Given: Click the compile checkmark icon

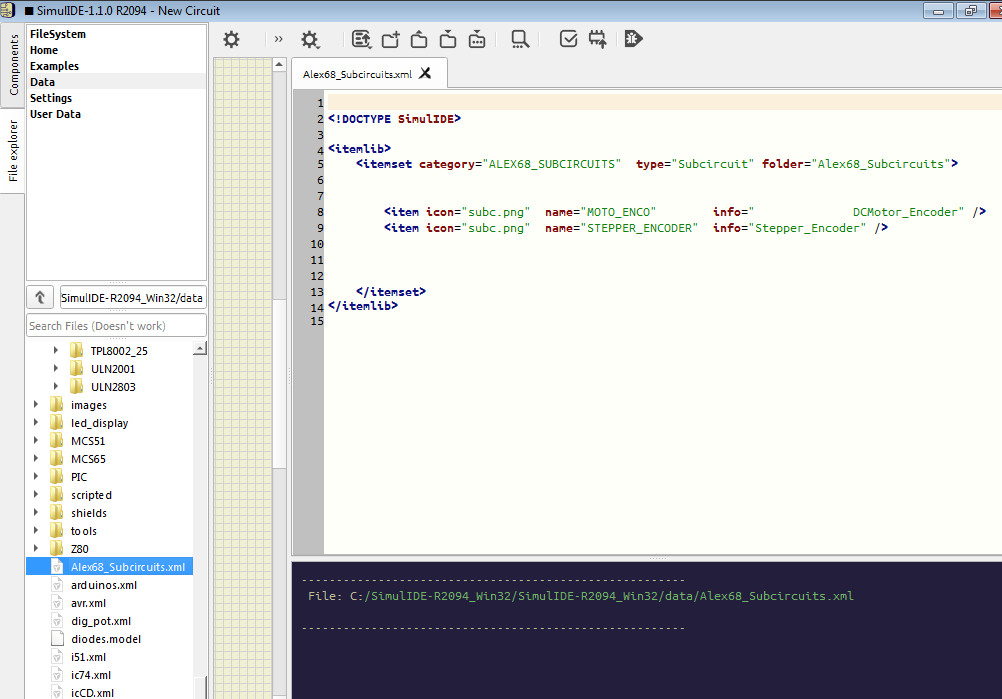Looking at the screenshot, I should click(568, 39).
